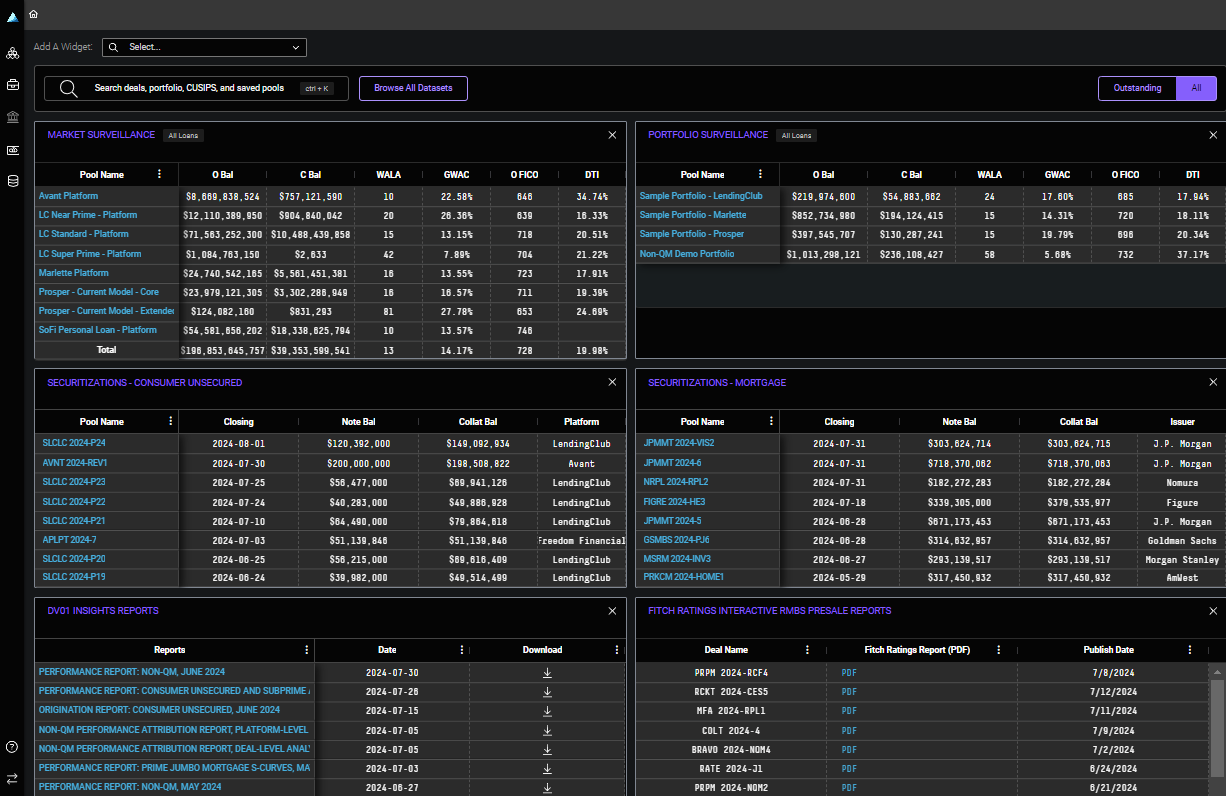1226x796 pixels.
Task: Open the FIGRE 2024-HE3 deal
Action: coord(675,502)
